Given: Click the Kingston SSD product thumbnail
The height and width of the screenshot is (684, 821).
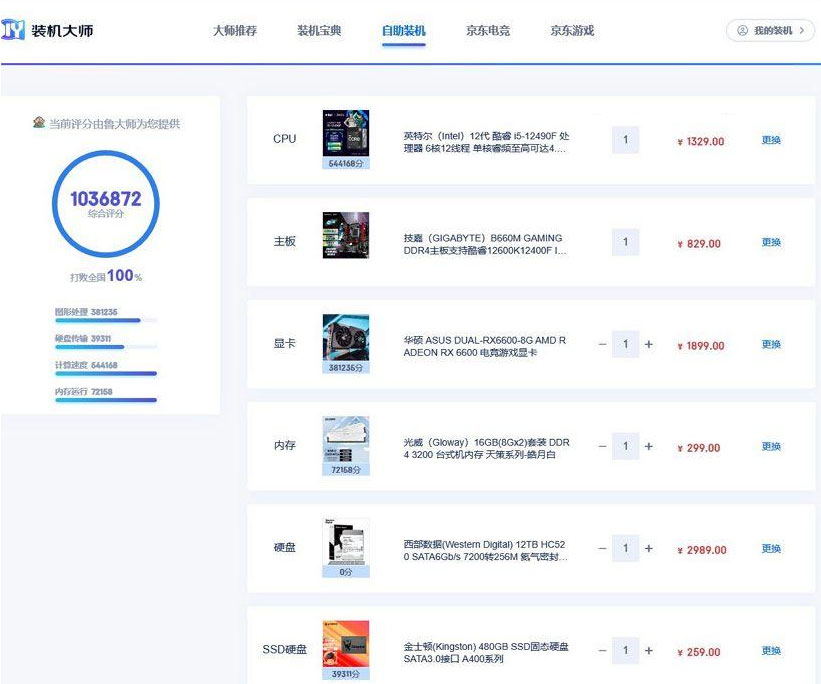Looking at the screenshot, I should tap(346, 644).
